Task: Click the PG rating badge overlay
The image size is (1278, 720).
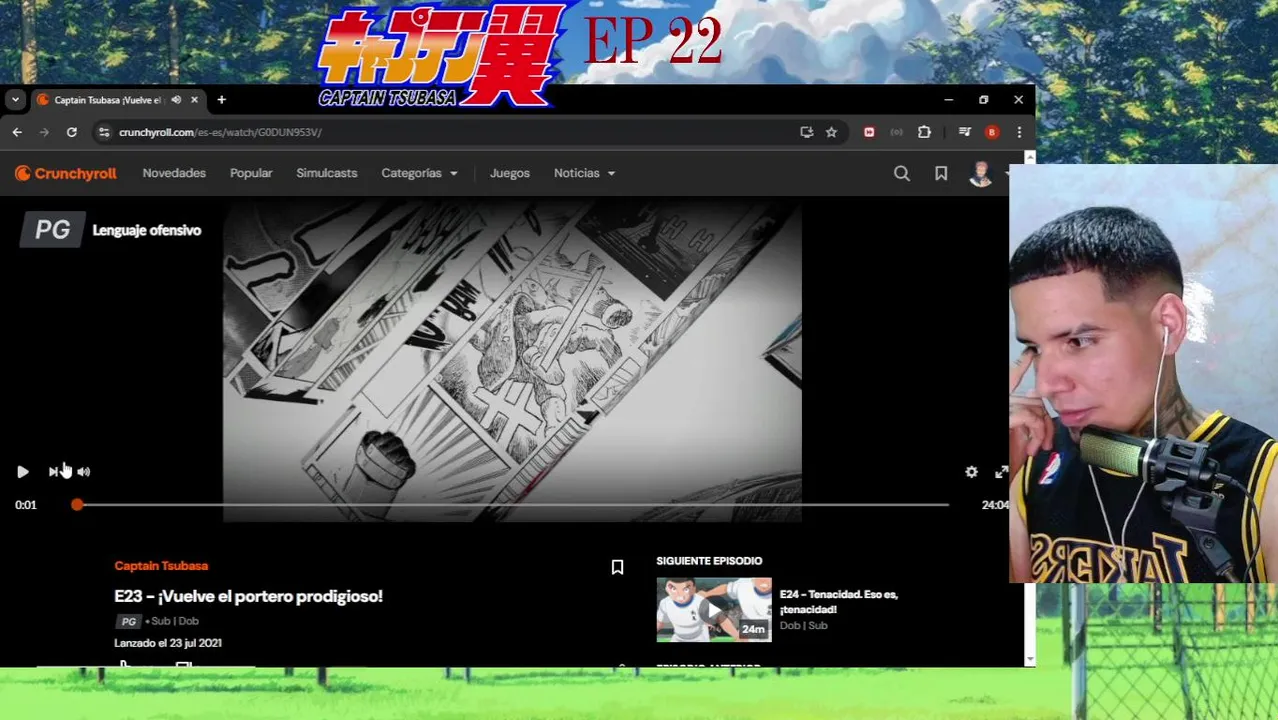Action: pos(52,230)
